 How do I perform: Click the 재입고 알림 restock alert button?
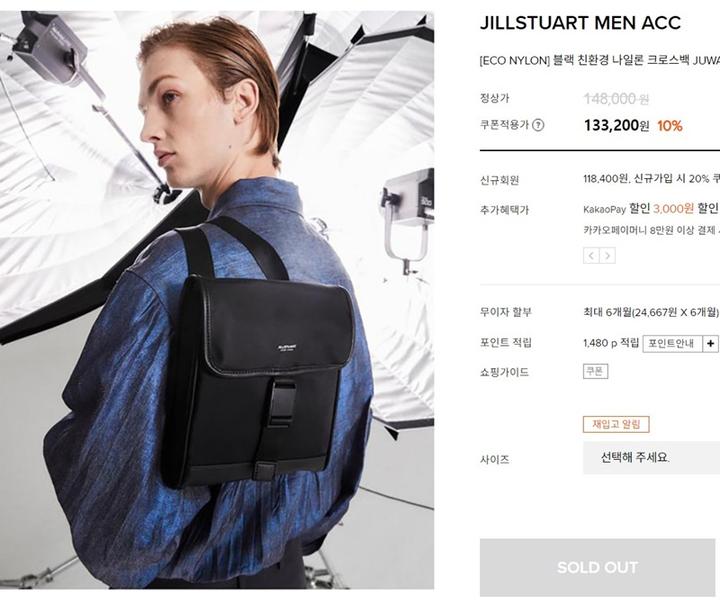tap(616, 424)
